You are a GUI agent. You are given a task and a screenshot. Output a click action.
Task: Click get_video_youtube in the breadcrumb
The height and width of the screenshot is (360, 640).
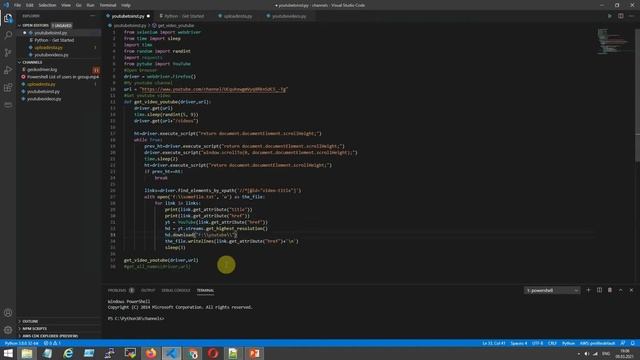(176, 25)
